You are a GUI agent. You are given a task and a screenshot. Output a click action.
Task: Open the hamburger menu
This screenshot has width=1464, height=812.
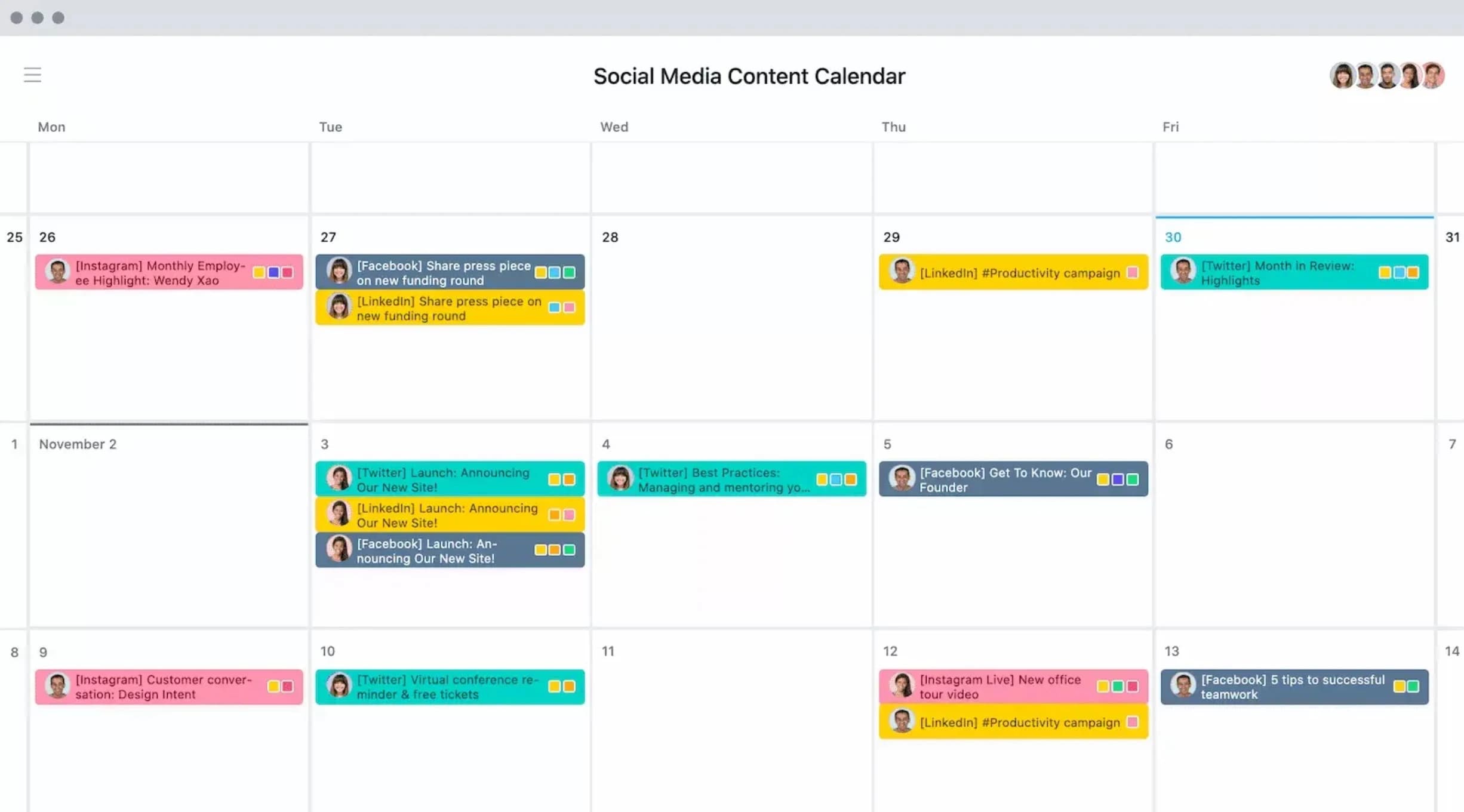pos(32,75)
